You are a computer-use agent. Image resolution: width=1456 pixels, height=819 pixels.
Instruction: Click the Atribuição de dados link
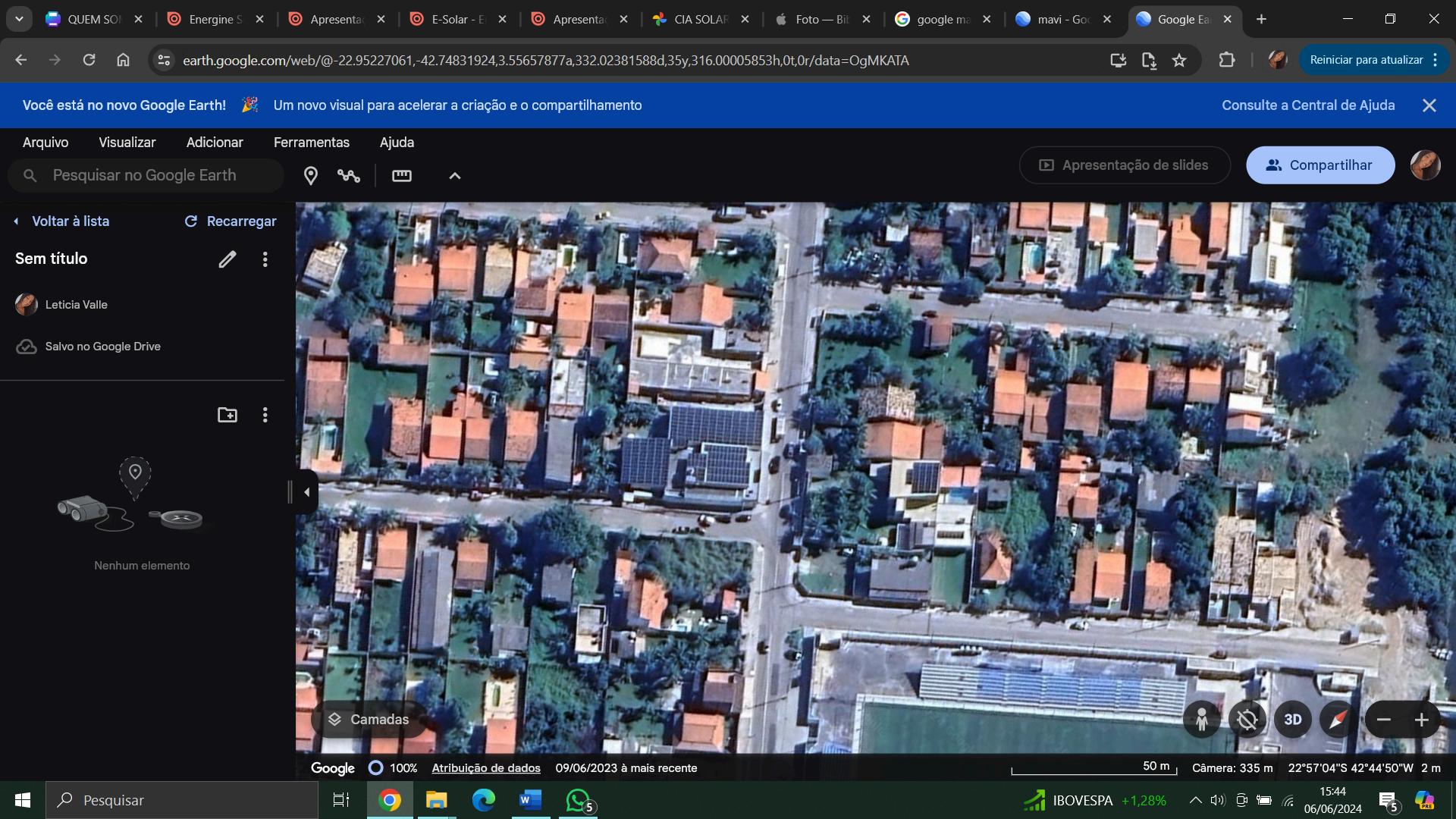(x=485, y=768)
